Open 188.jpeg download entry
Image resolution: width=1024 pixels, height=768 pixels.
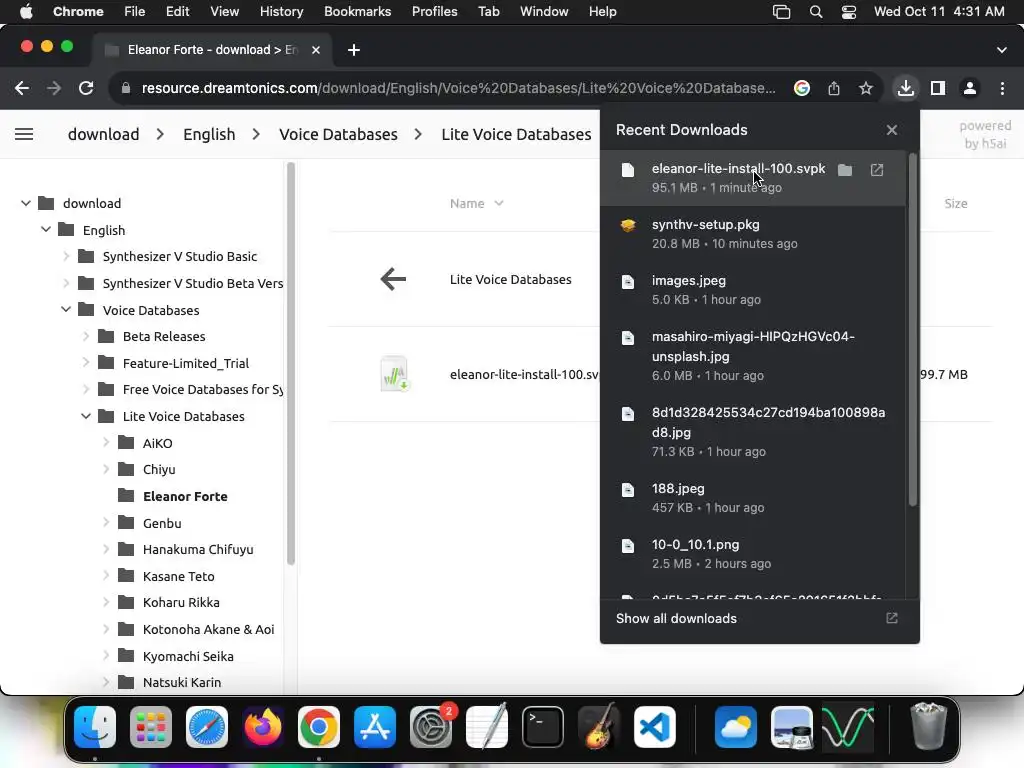tap(752, 498)
